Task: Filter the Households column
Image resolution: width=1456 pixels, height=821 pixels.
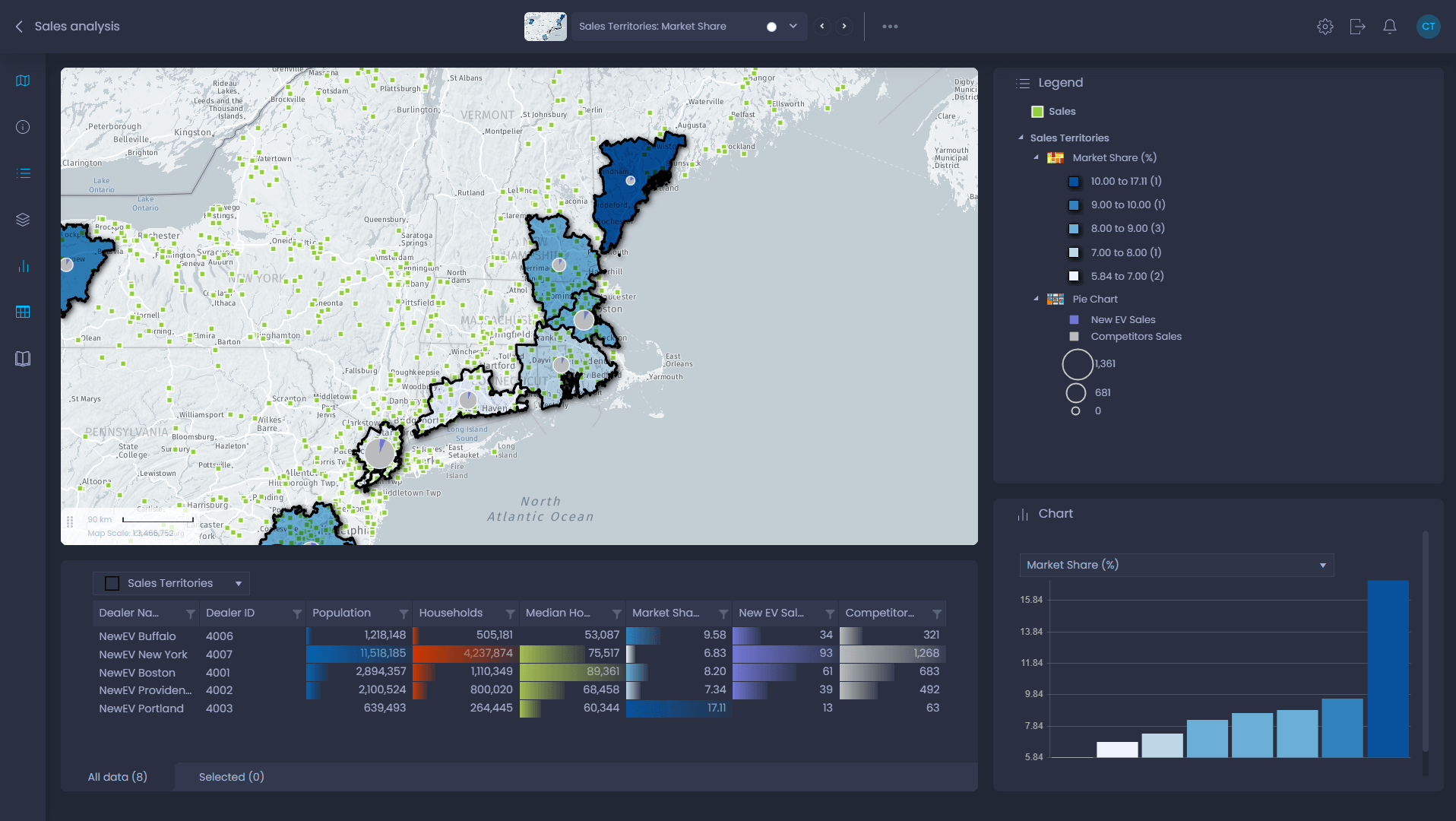Action: click(x=511, y=613)
